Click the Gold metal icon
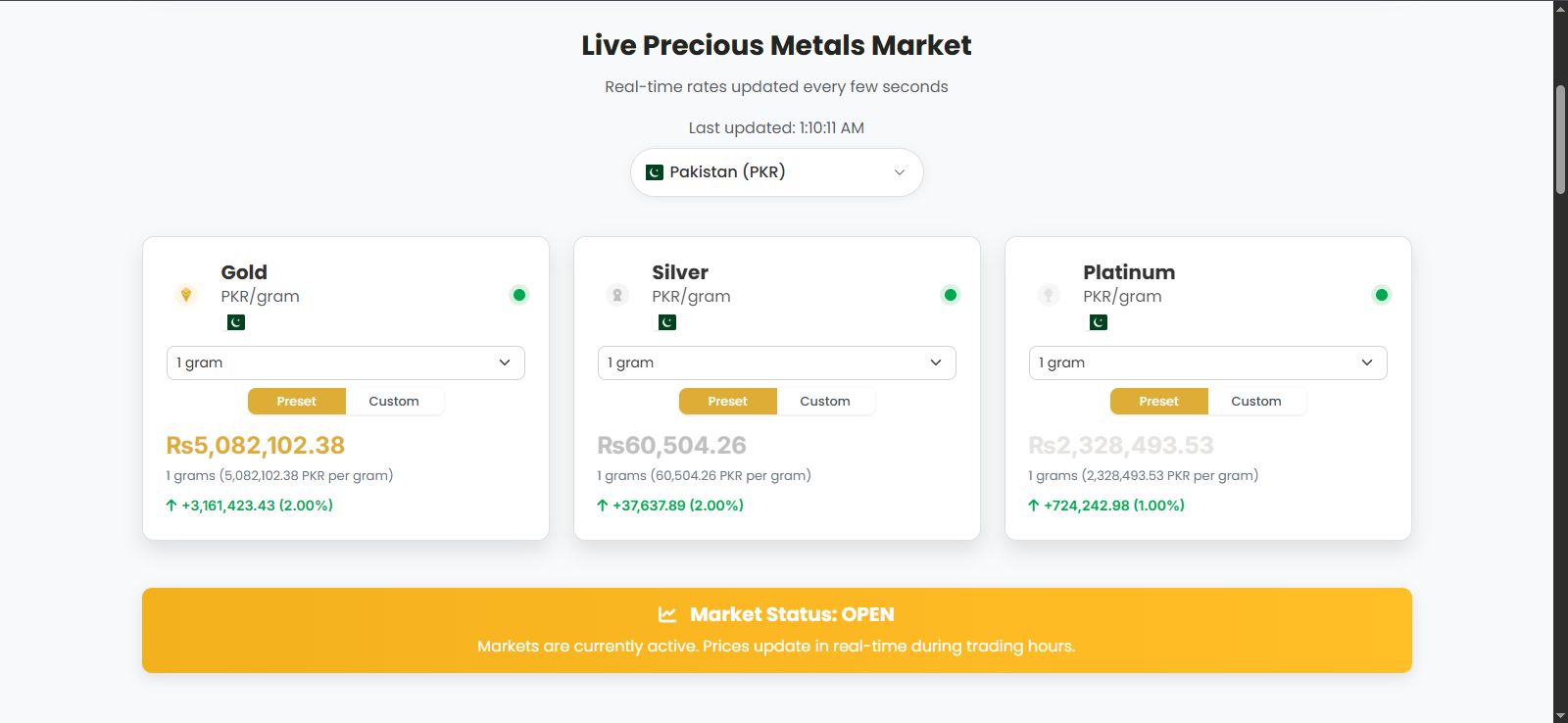The width and height of the screenshot is (1568, 723). [186, 295]
